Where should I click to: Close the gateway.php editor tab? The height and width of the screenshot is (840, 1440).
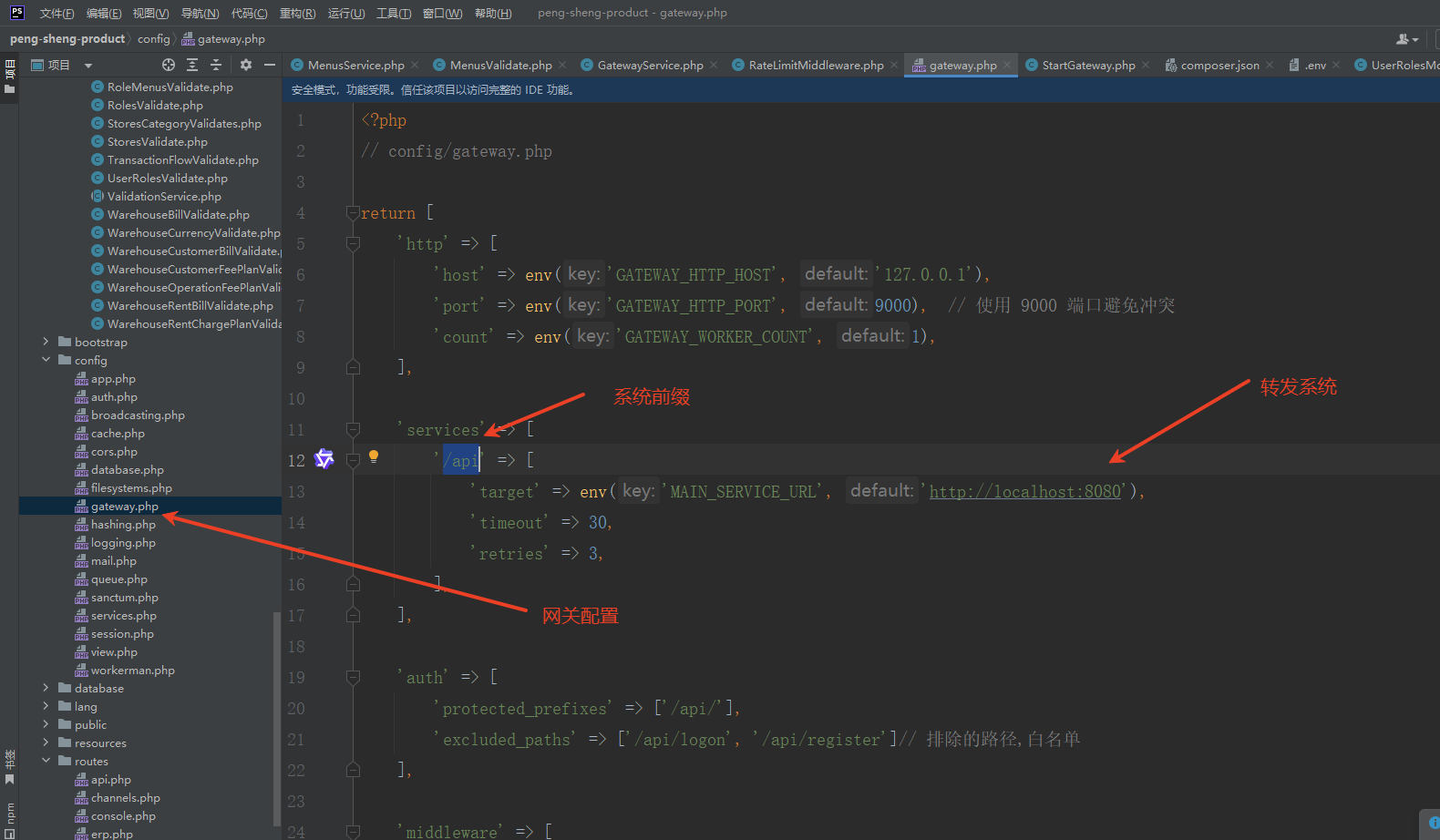[1007, 65]
